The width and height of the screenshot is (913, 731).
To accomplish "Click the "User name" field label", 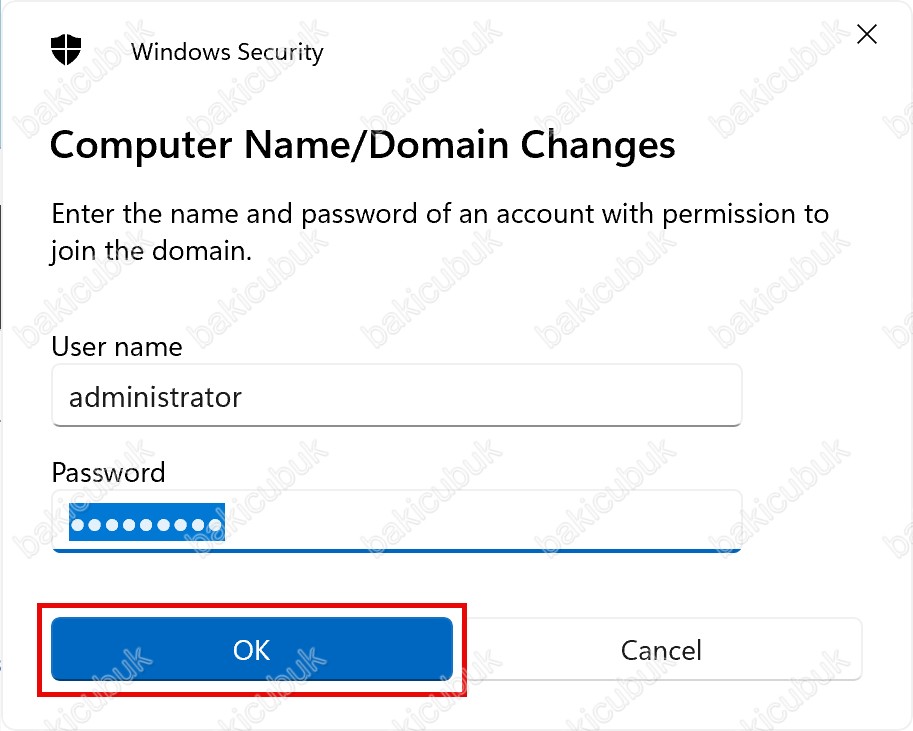I will (116, 347).
